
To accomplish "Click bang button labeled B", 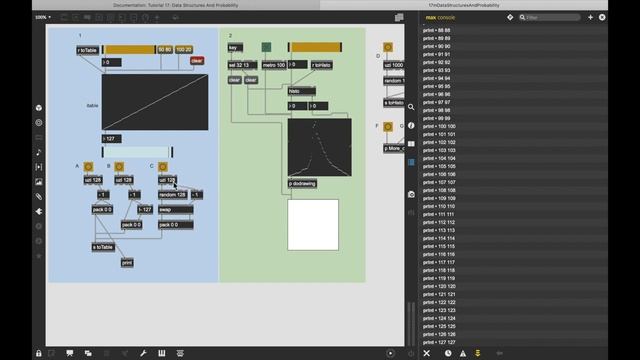I will coord(119,167).
